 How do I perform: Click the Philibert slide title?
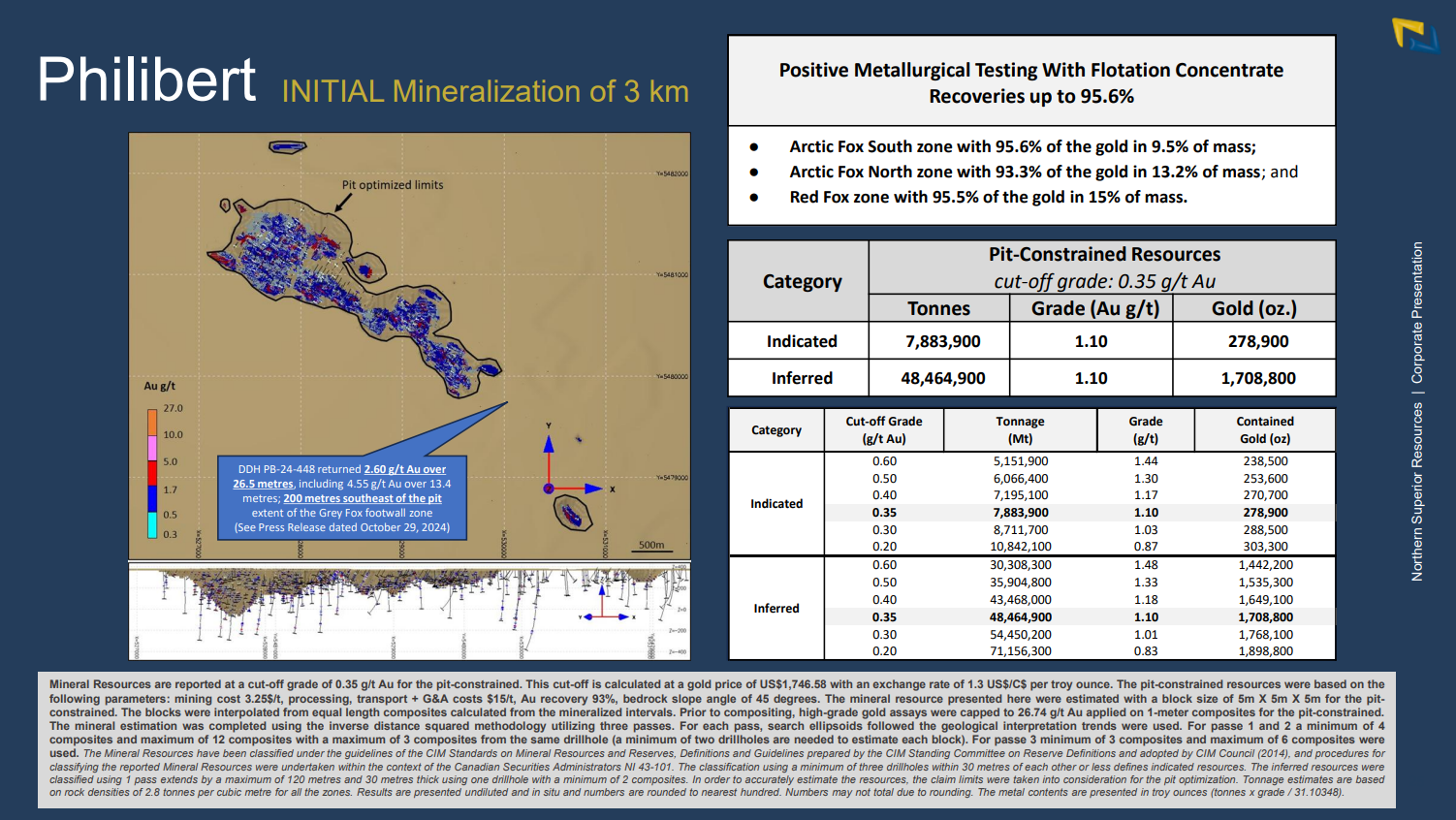146,79
